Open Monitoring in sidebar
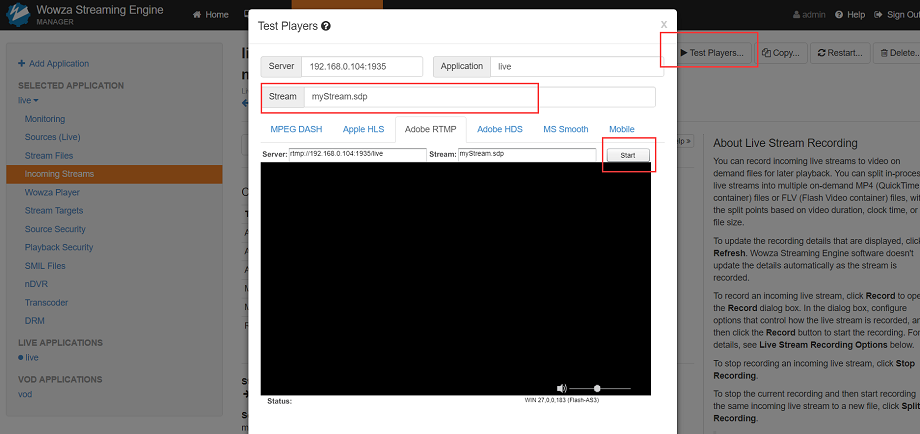This screenshot has width=920, height=434. point(45,118)
